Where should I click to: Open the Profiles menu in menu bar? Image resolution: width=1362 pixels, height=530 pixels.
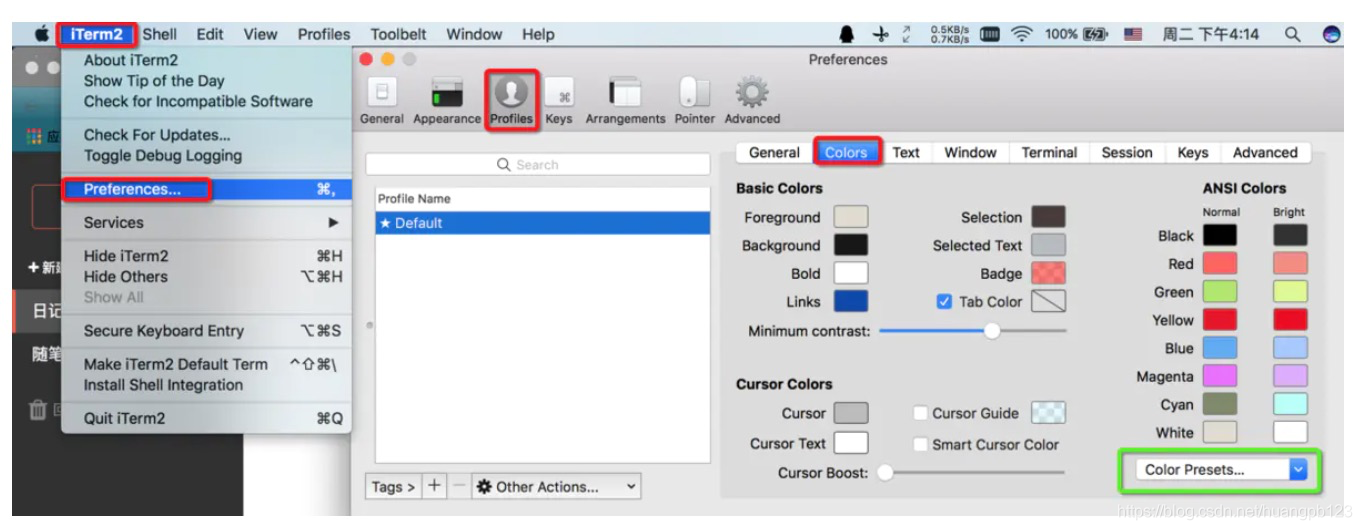(x=324, y=34)
